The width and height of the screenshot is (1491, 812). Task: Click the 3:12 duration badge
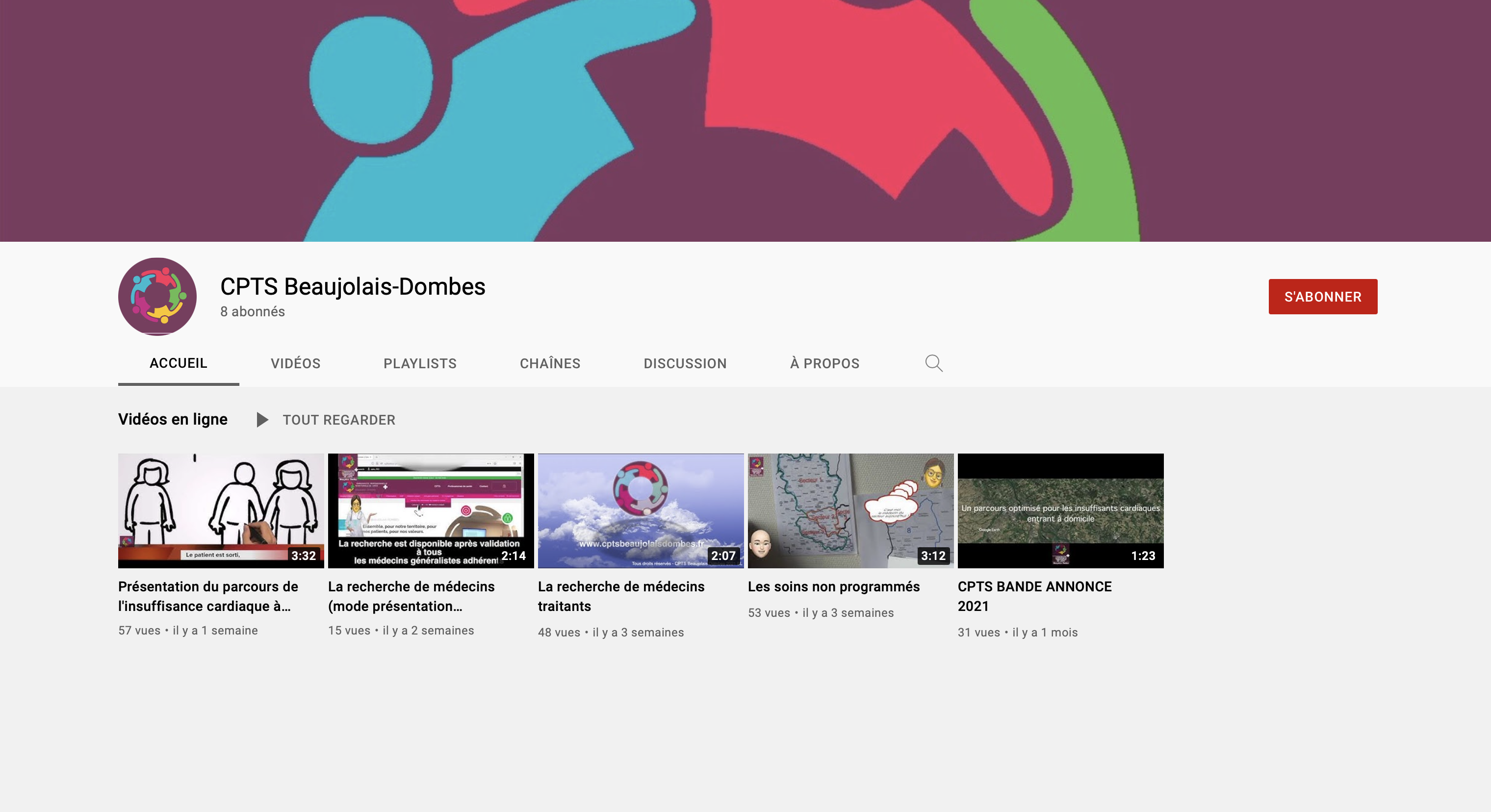point(933,556)
